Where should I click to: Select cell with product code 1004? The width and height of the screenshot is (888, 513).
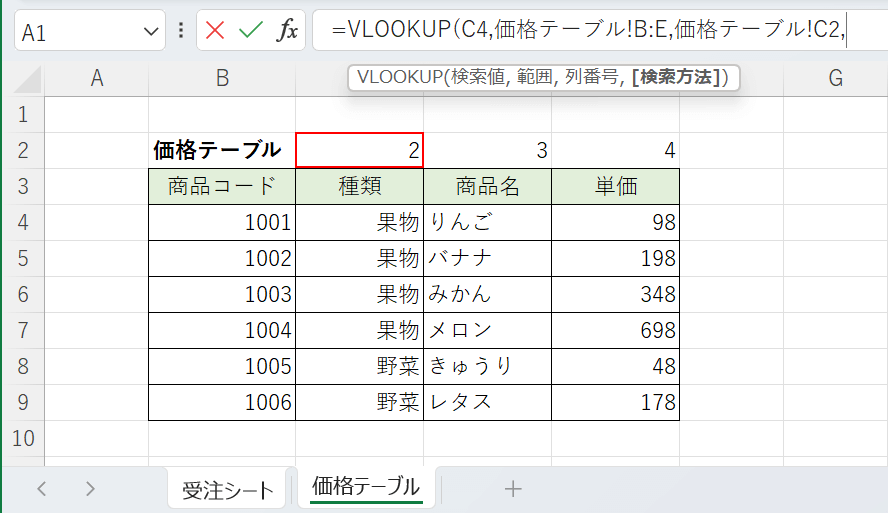222,330
